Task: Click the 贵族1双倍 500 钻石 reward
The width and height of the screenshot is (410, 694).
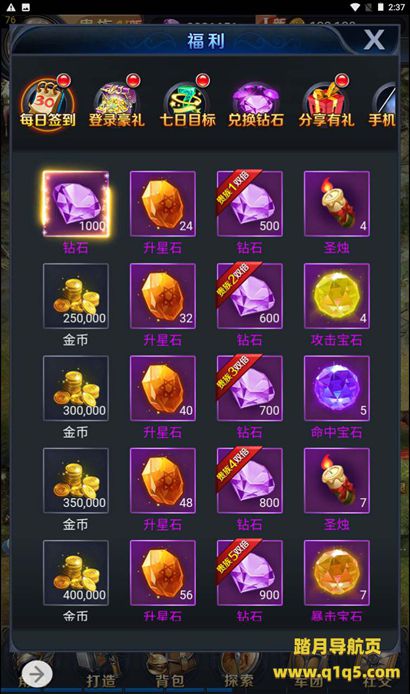Action: [x=250, y=204]
